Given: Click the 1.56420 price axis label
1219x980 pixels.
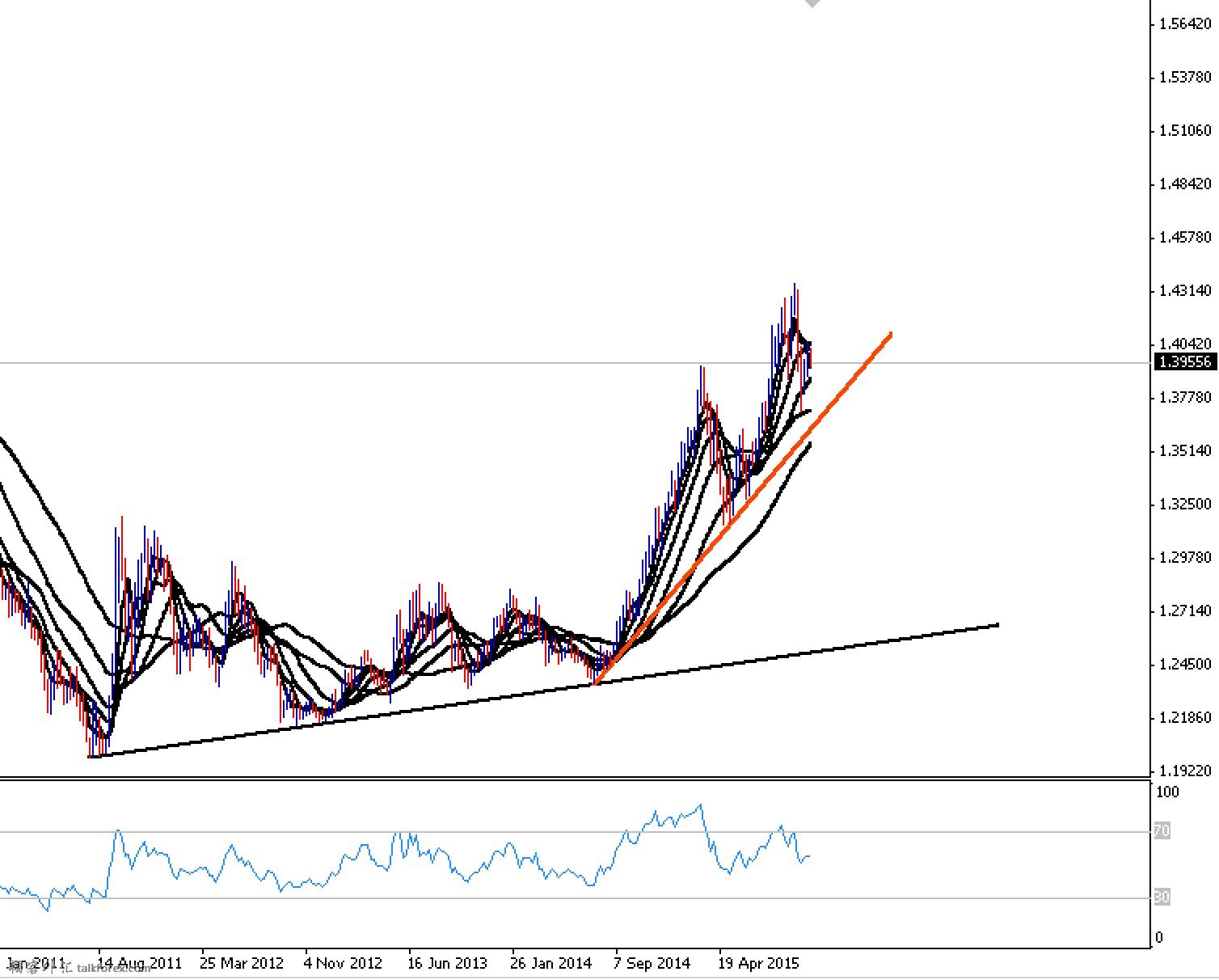Looking at the screenshot, I should coord(1185,23).
